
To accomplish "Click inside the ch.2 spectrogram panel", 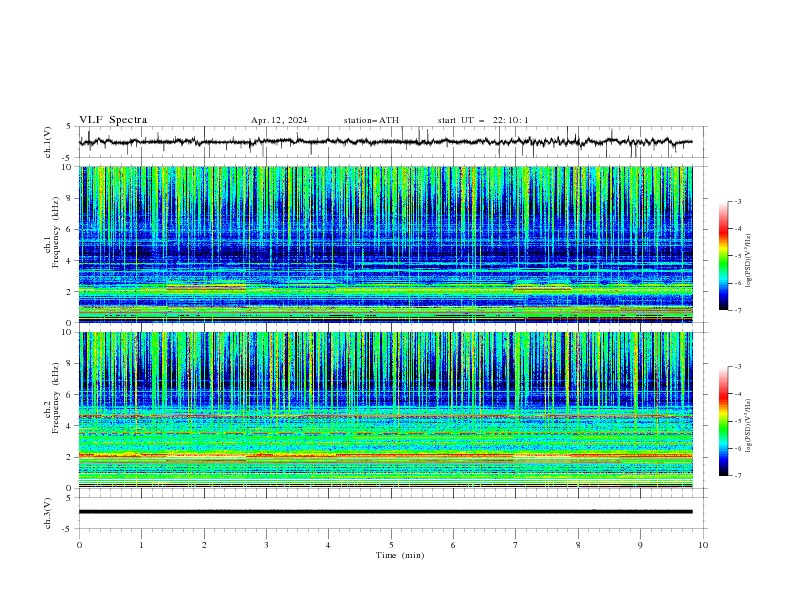I will [386, 410].
